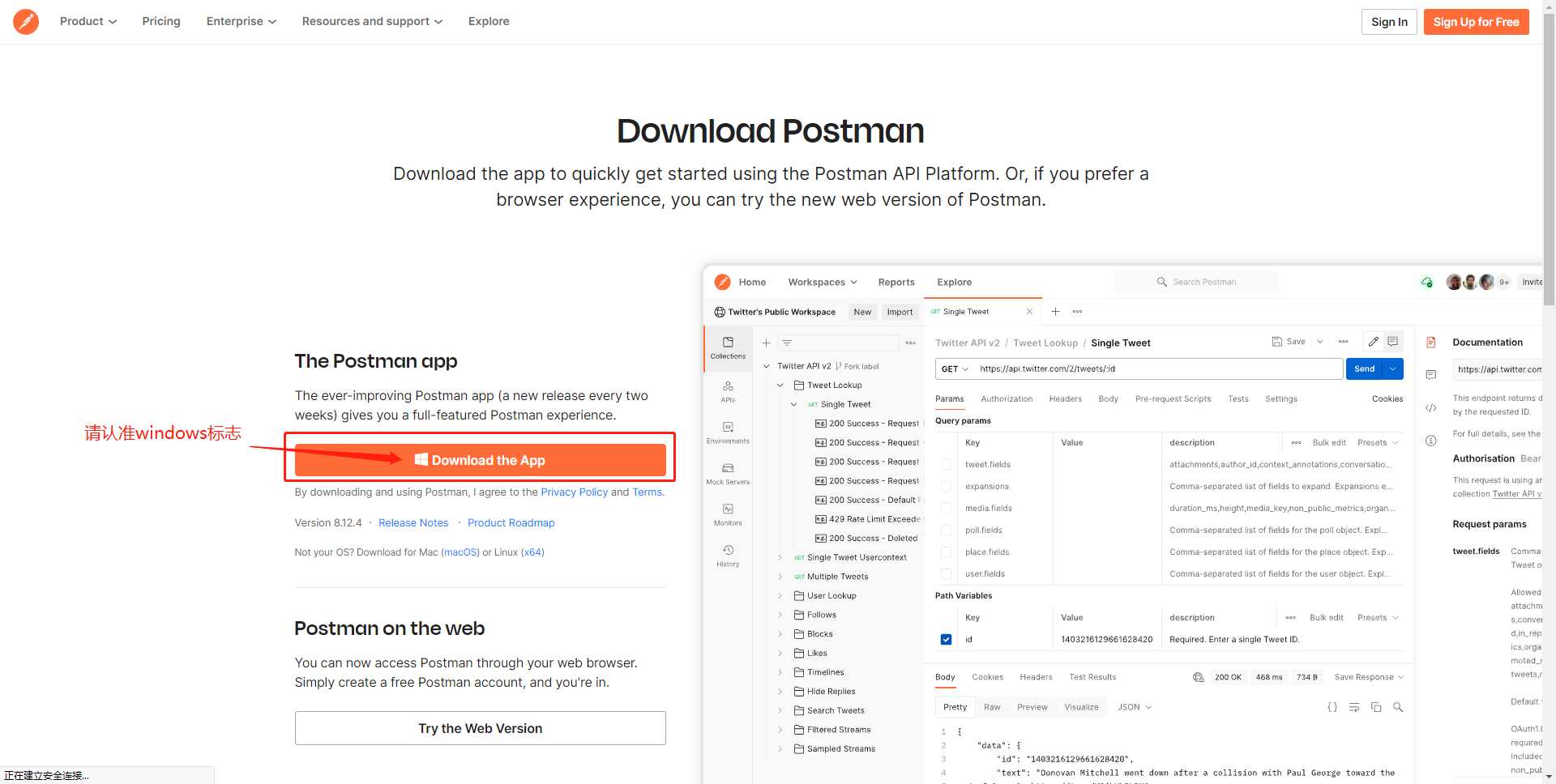
Task: Open the Workspaces dropdown in preview
Action: (x=822, y=282)
